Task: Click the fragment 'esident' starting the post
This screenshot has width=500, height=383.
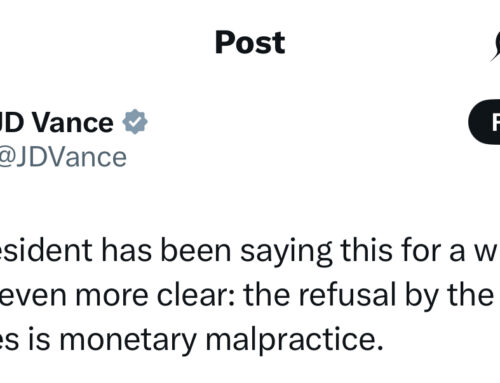Action: pos(46,250)
